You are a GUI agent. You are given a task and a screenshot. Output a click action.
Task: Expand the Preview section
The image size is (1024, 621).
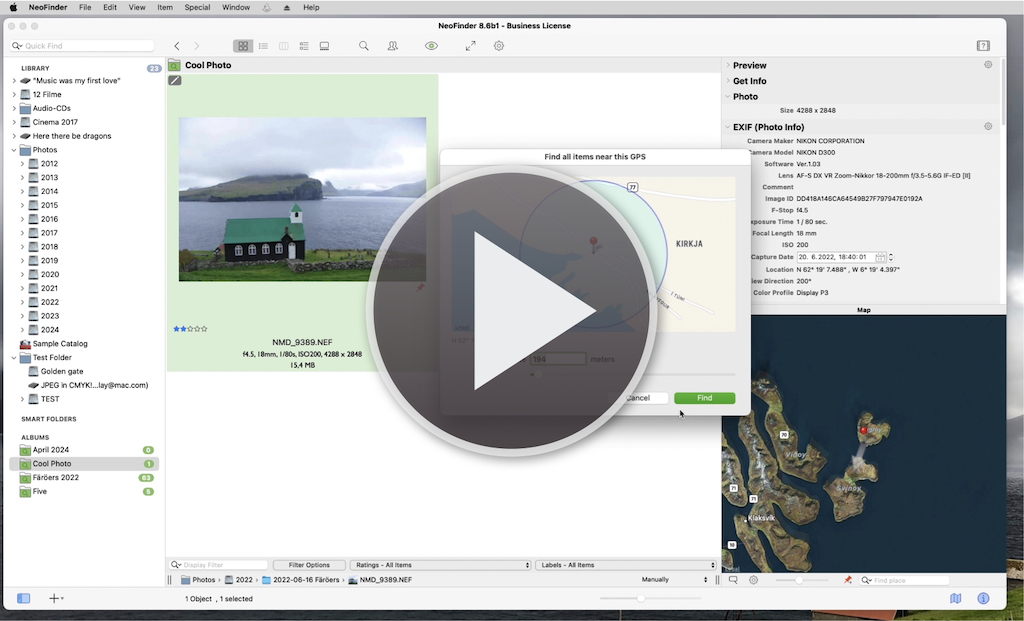coord(728,65)
